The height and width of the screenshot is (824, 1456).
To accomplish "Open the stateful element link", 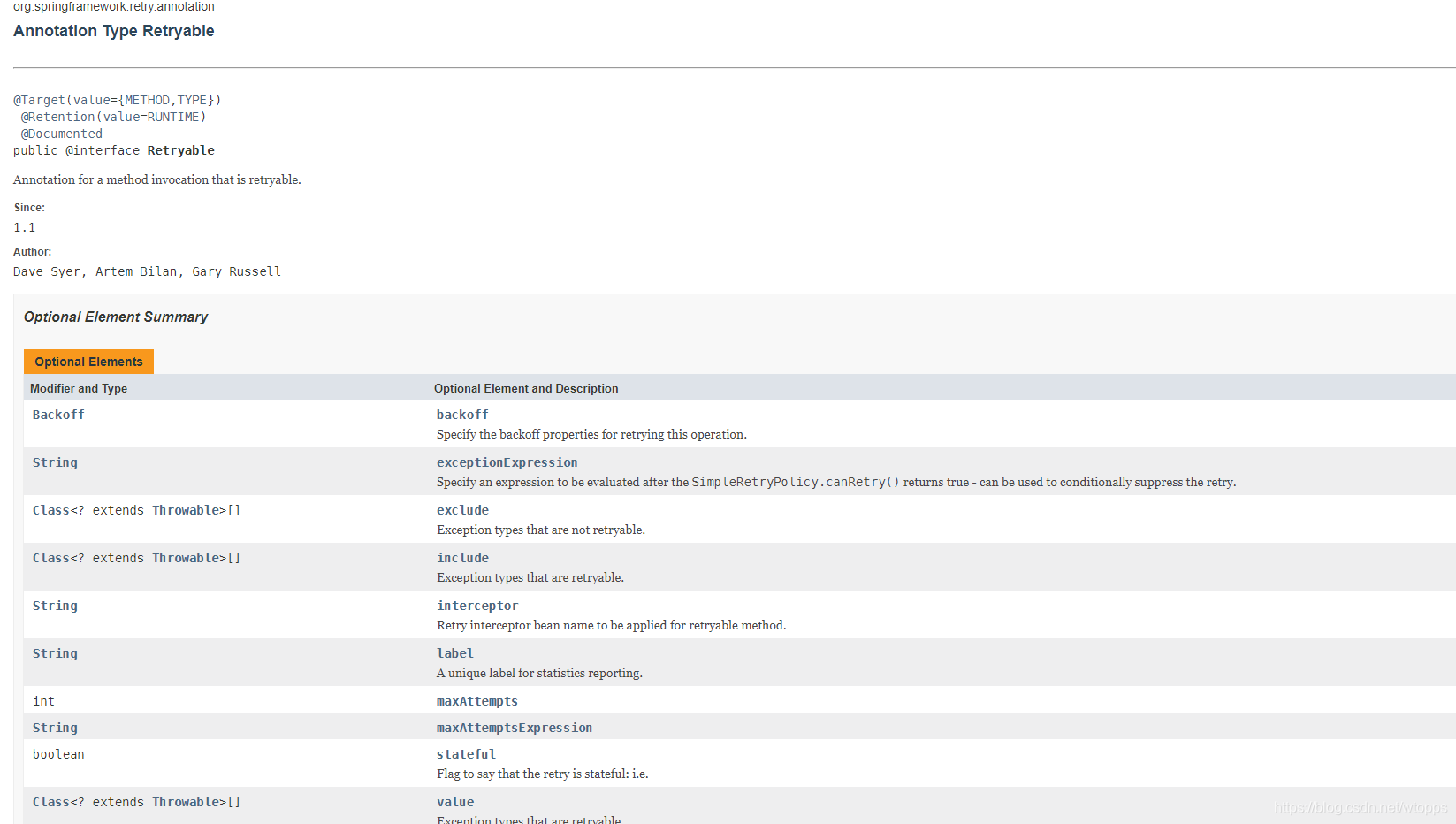I will point(466,754).
